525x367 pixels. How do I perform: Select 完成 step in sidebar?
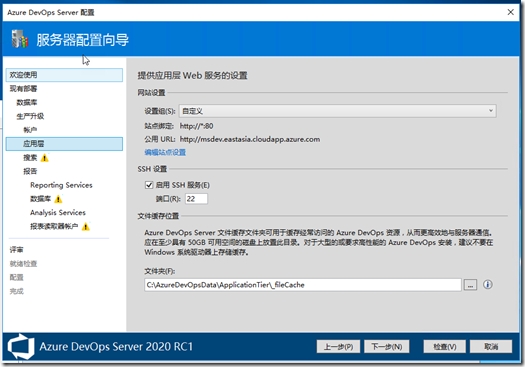16,291
